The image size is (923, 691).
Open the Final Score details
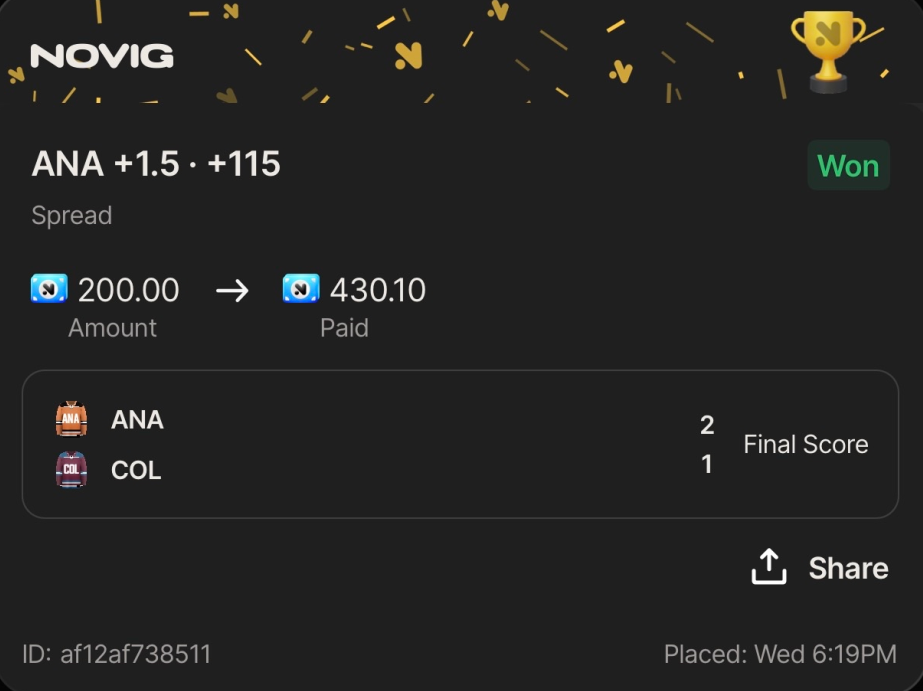(x=806, y=444)
